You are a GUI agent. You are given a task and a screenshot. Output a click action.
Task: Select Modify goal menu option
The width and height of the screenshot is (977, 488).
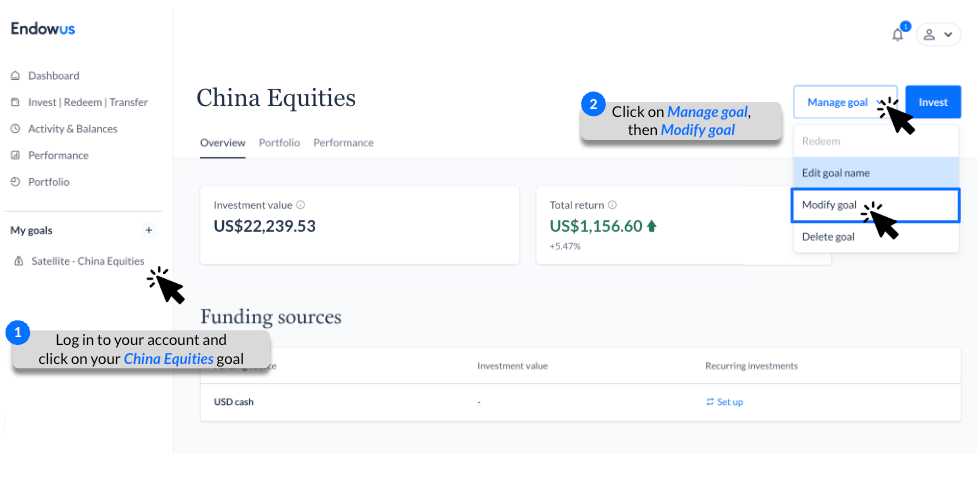(x=875, y=206)
